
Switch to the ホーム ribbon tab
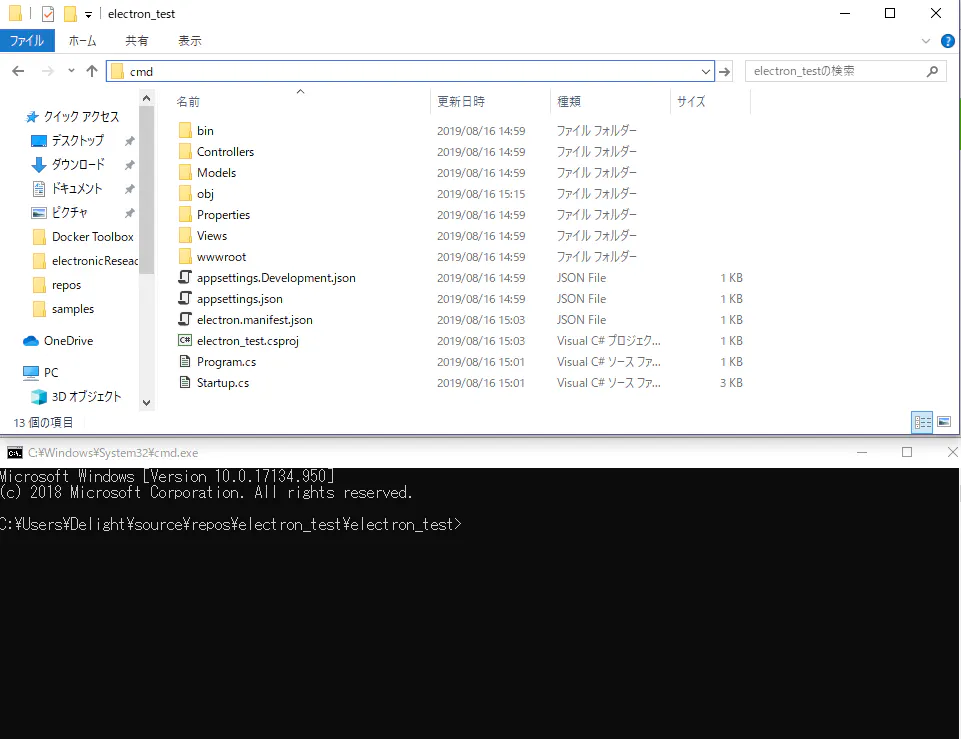click(83, 40)
